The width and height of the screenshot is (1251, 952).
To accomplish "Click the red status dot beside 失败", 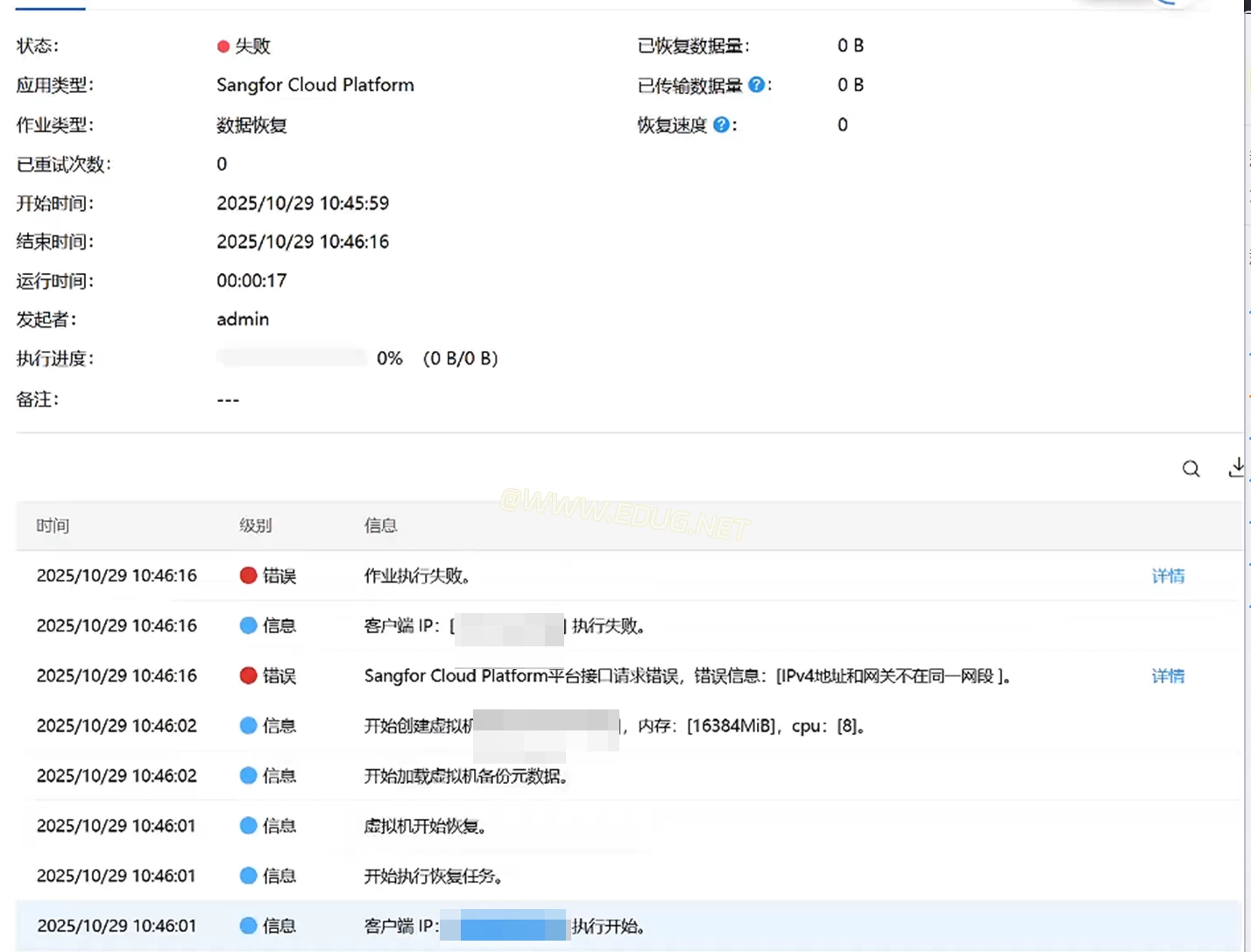I will [223, 46].
